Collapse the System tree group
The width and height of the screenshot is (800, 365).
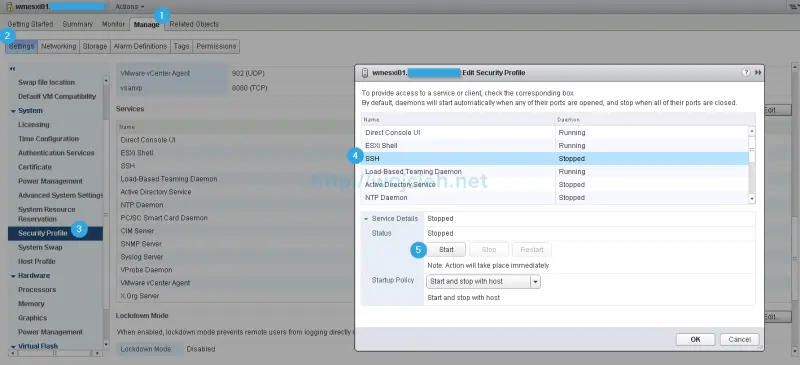click(13, 111)
